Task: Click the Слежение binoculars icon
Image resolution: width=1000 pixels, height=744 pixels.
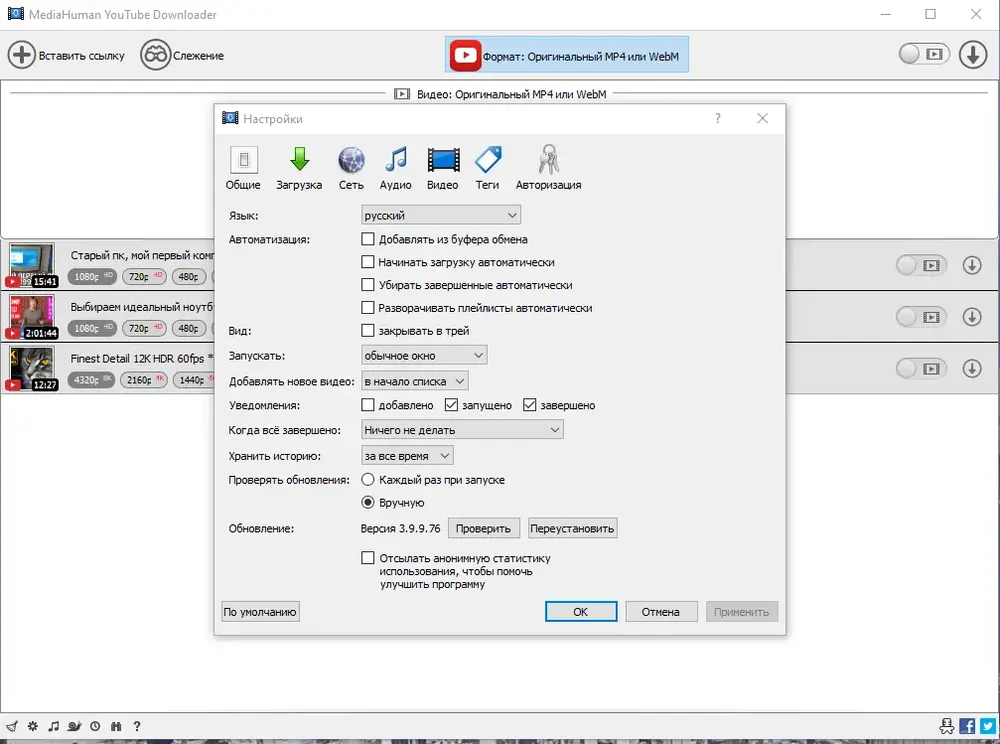Action: click(x=156, y=55)
